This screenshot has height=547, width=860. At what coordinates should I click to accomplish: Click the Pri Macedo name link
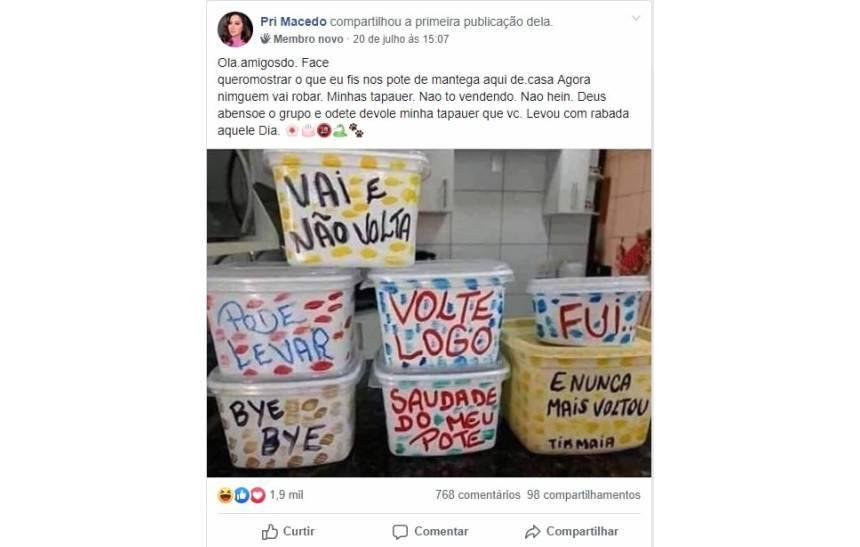pyautogui.click(x=293, y=22)
